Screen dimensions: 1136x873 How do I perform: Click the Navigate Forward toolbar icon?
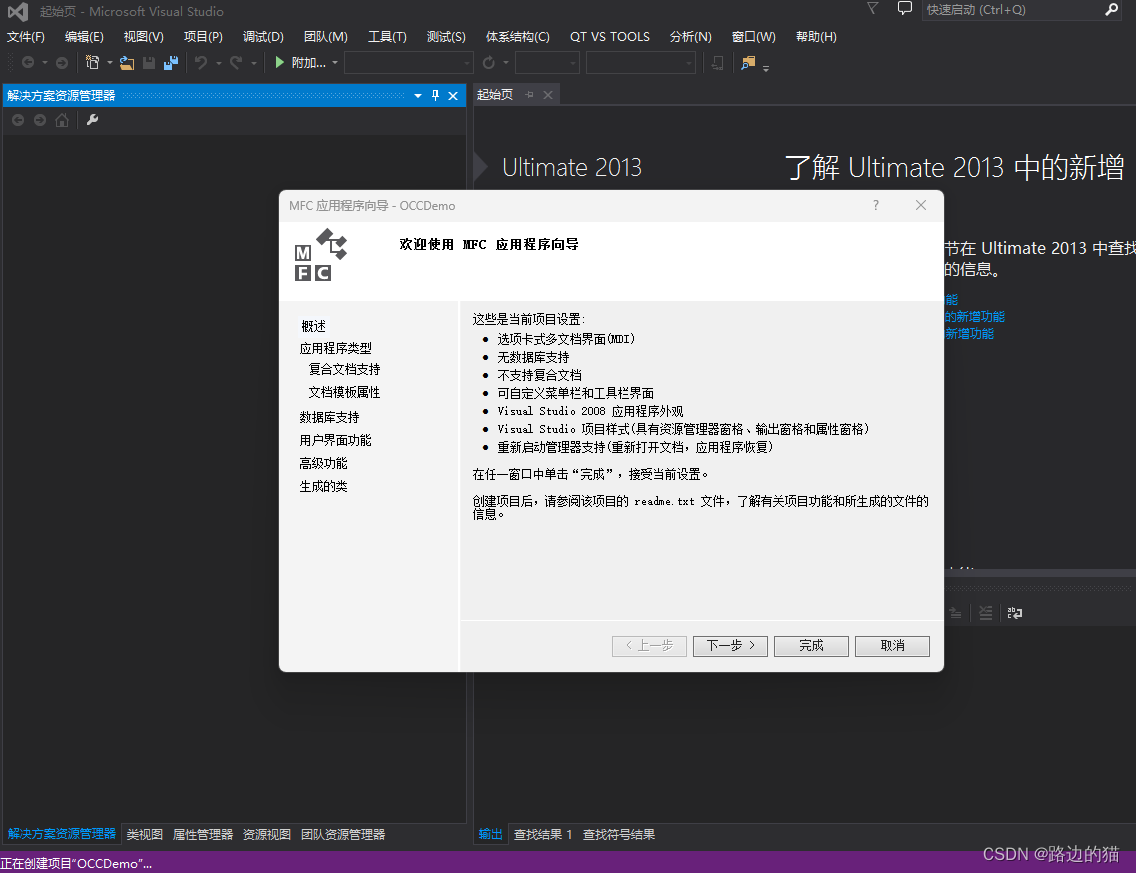(62, 63)
